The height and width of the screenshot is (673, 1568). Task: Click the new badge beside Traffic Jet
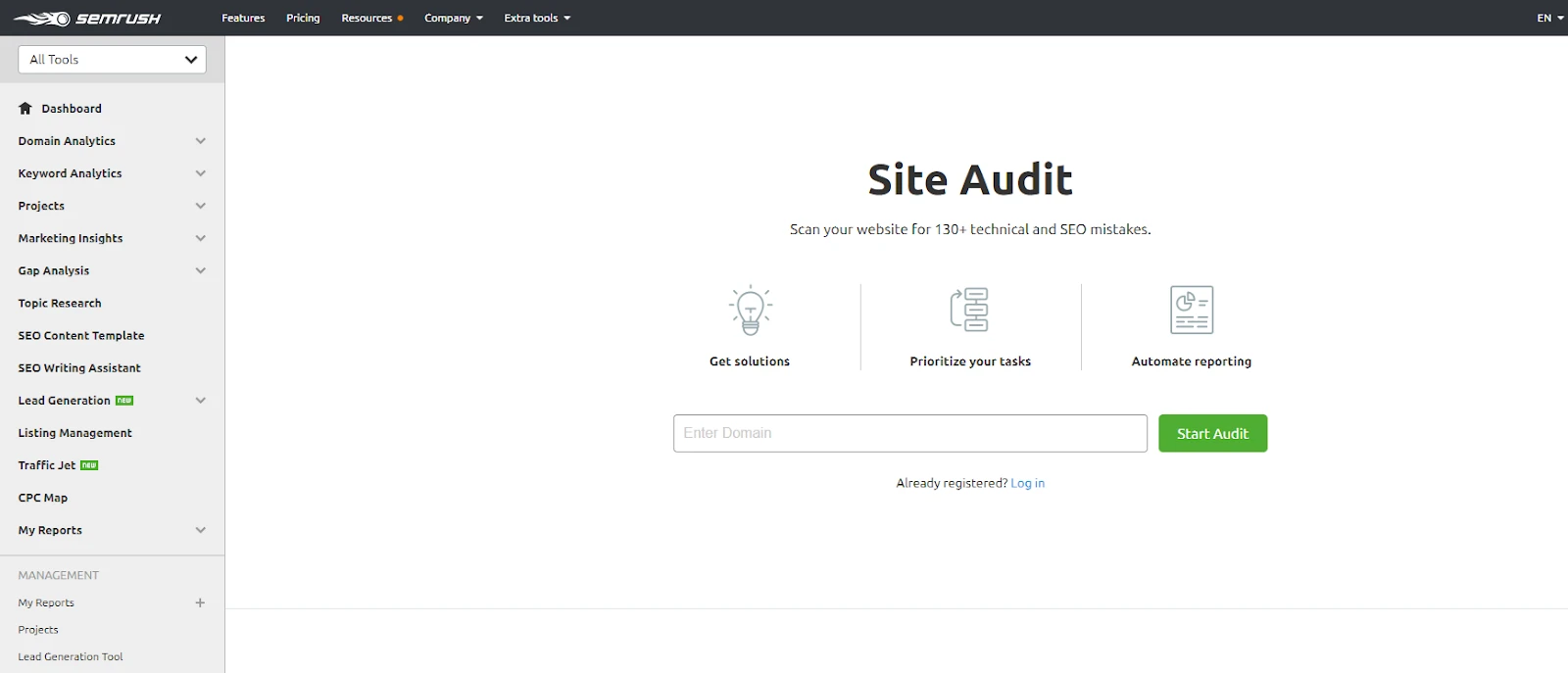point(89,465)
